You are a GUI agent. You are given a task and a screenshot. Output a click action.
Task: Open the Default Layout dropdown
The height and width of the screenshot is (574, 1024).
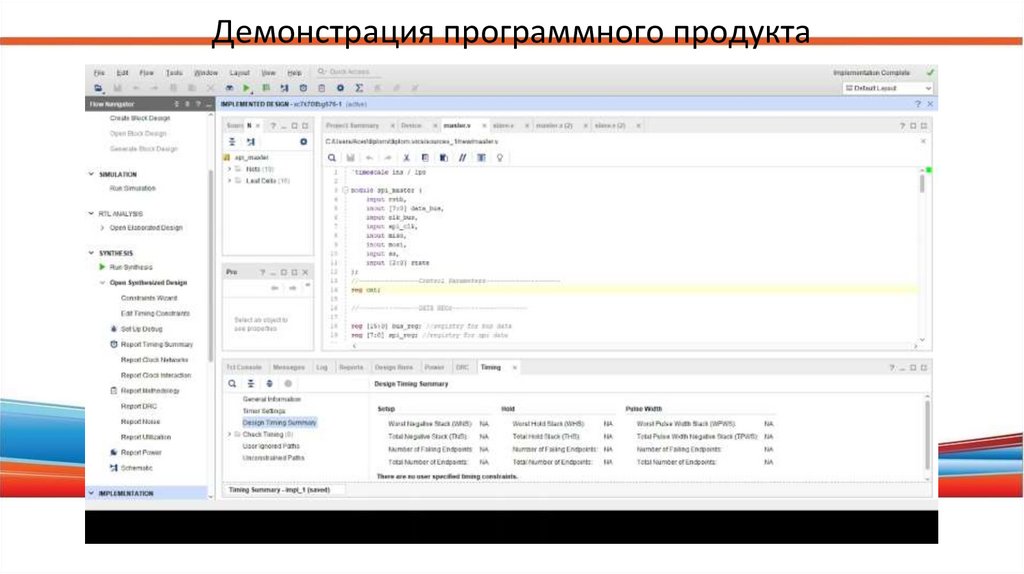[887, 88]
